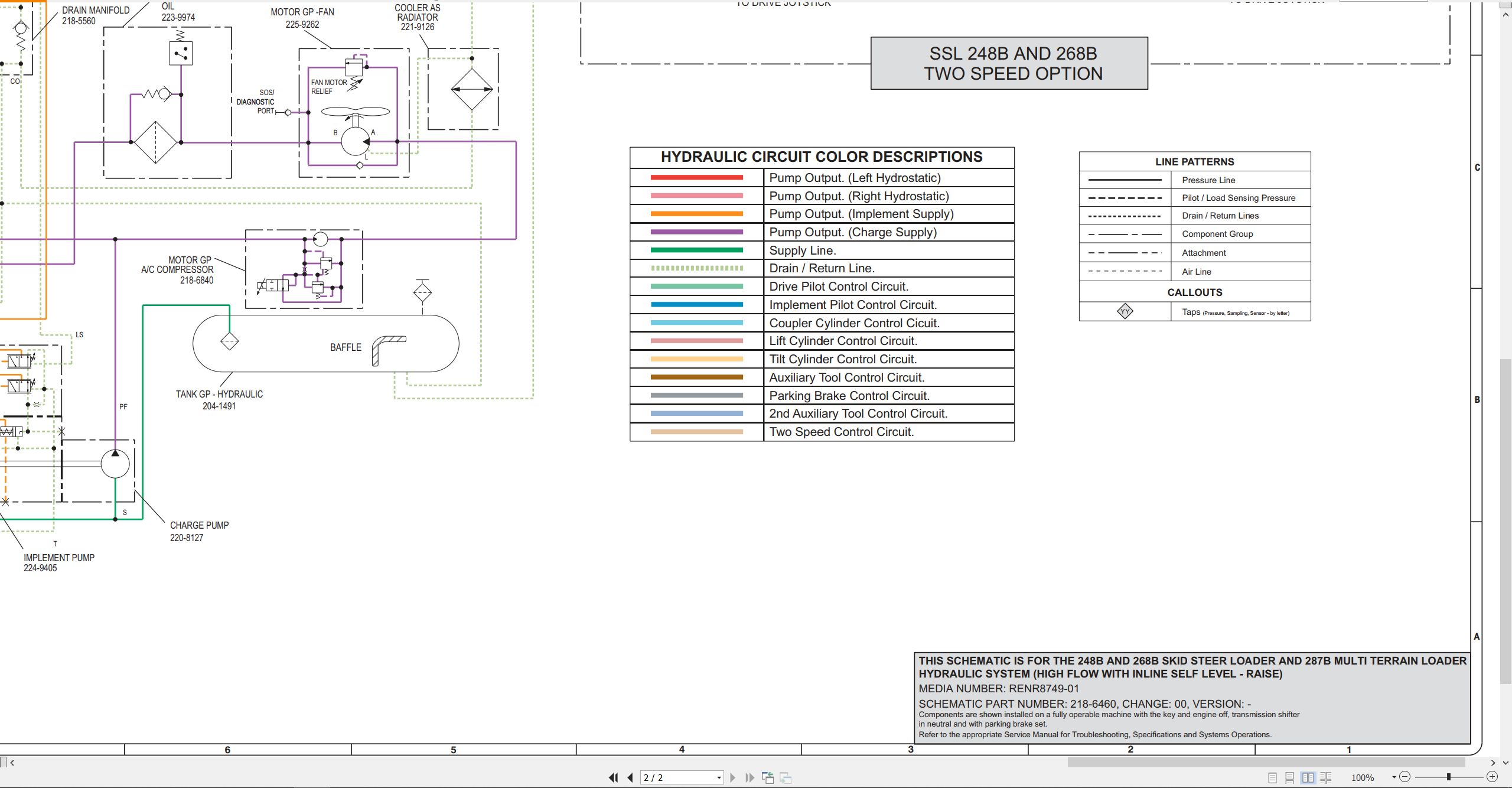Open the zoom level dropdown arrow
This screenshot has width=1512, height=788.
tap(1394, 777)
